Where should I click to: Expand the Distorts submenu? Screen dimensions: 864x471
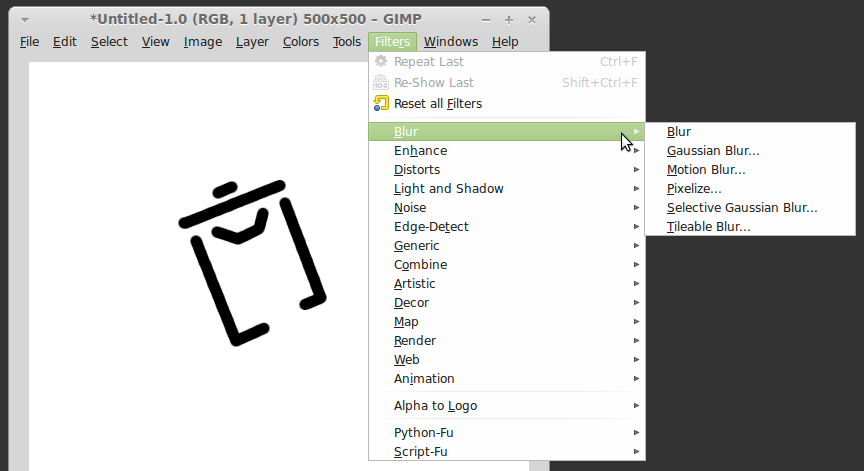coord(506,170)
